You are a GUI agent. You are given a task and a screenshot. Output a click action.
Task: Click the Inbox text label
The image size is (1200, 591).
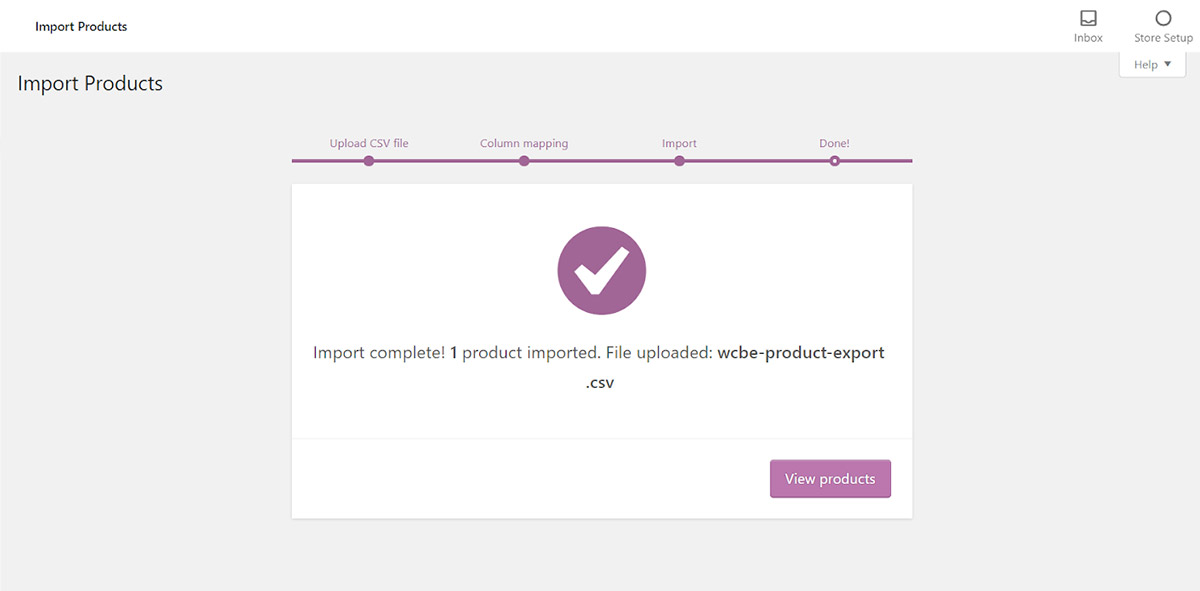point(1088,38)
